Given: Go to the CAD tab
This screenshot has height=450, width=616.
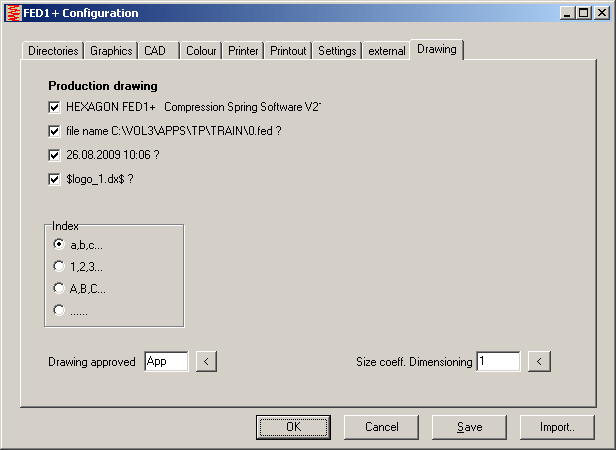Looking at the screenshot, I should click(x=155, y=51).
